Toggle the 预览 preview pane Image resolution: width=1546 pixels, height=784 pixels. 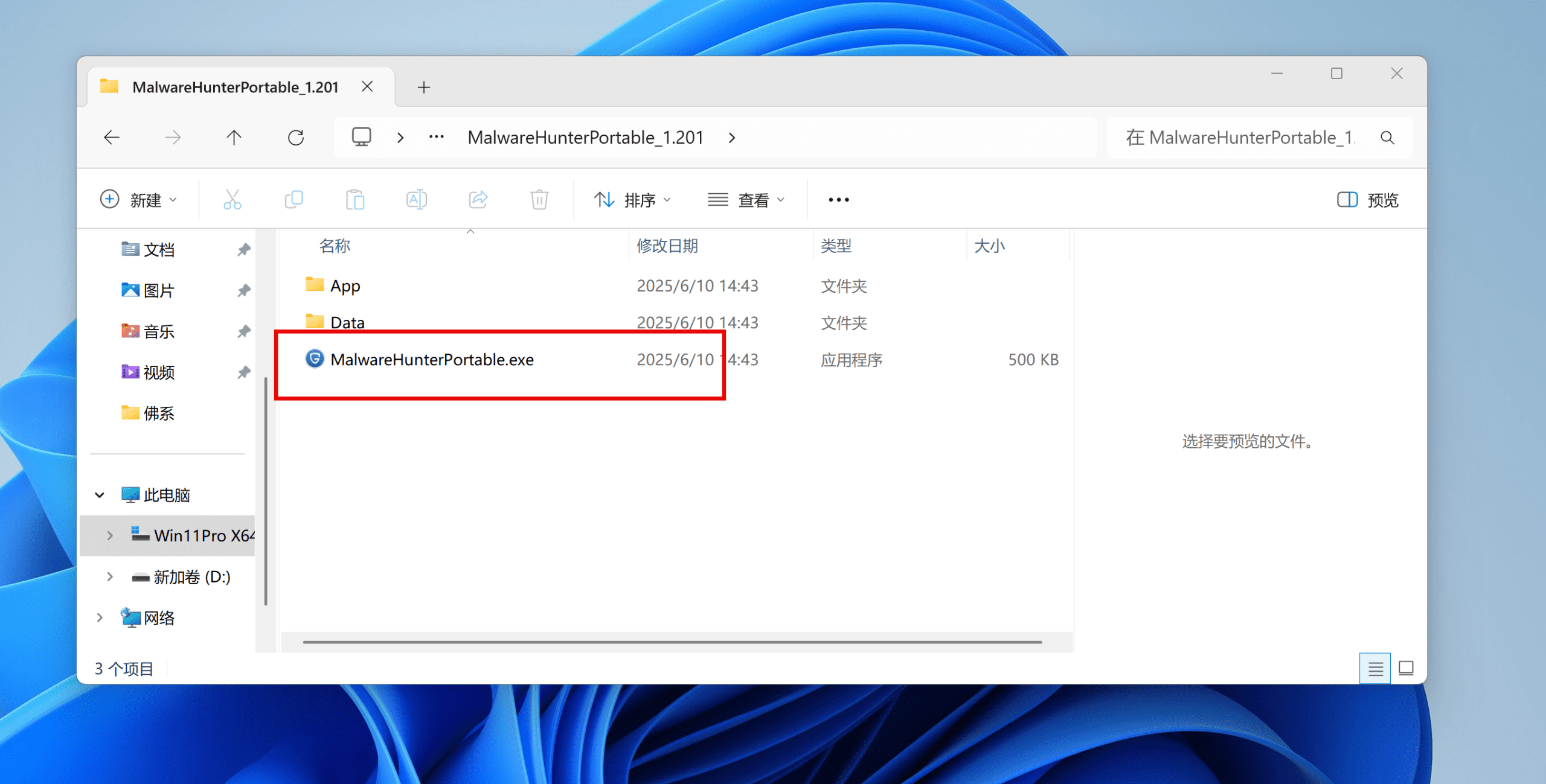1368,200
